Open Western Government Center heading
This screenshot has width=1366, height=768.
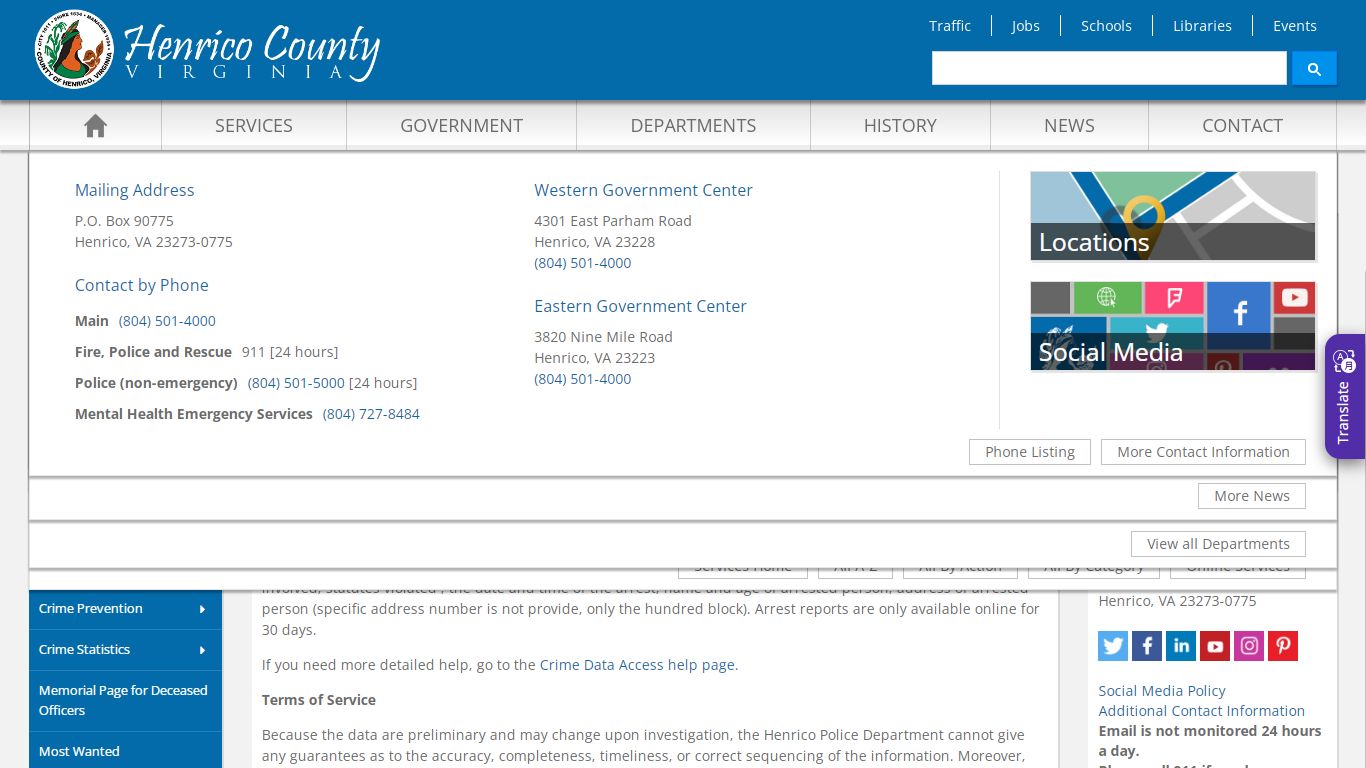tap(643, 190)
